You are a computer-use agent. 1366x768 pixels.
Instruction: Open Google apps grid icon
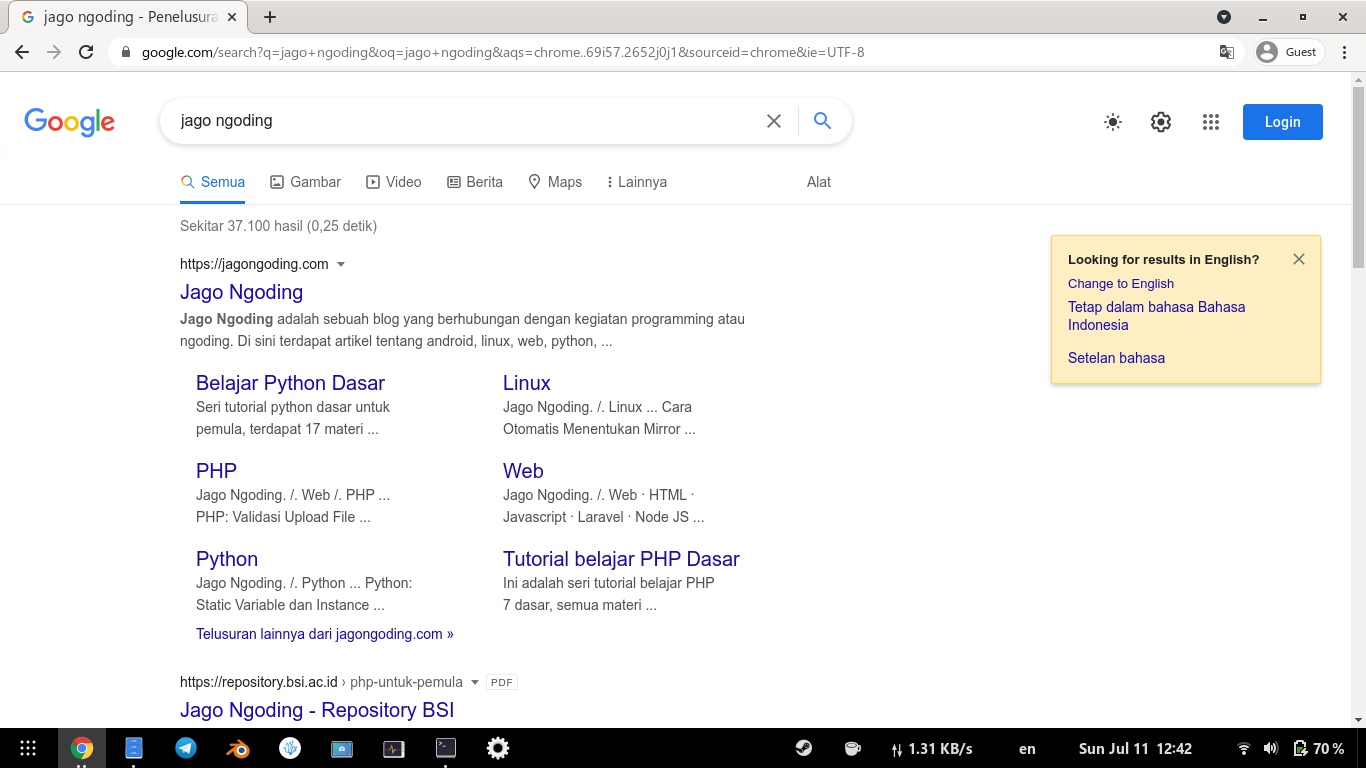coord(1210,122)
